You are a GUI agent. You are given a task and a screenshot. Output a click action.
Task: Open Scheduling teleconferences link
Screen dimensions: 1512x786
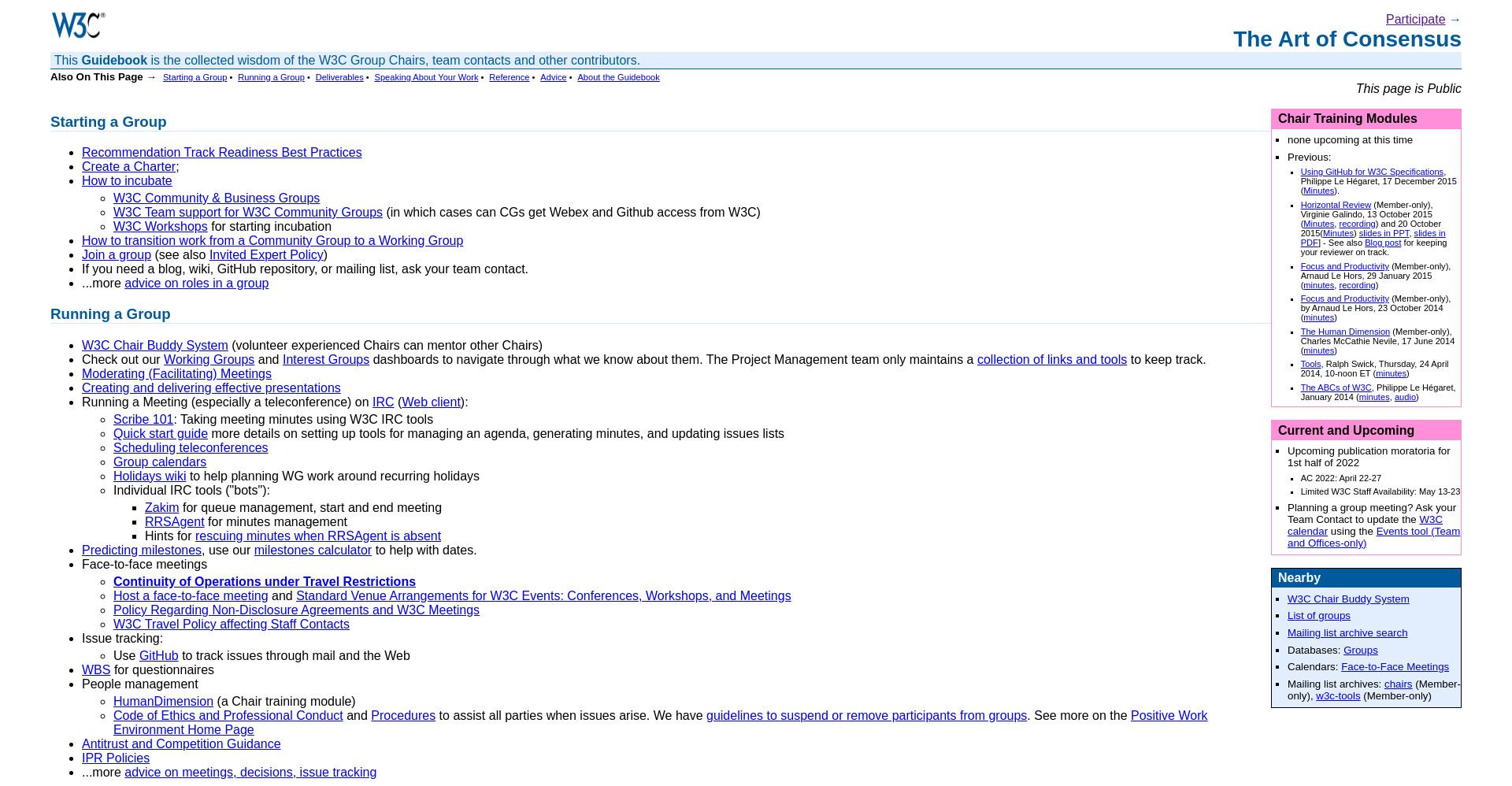point(191,448)
